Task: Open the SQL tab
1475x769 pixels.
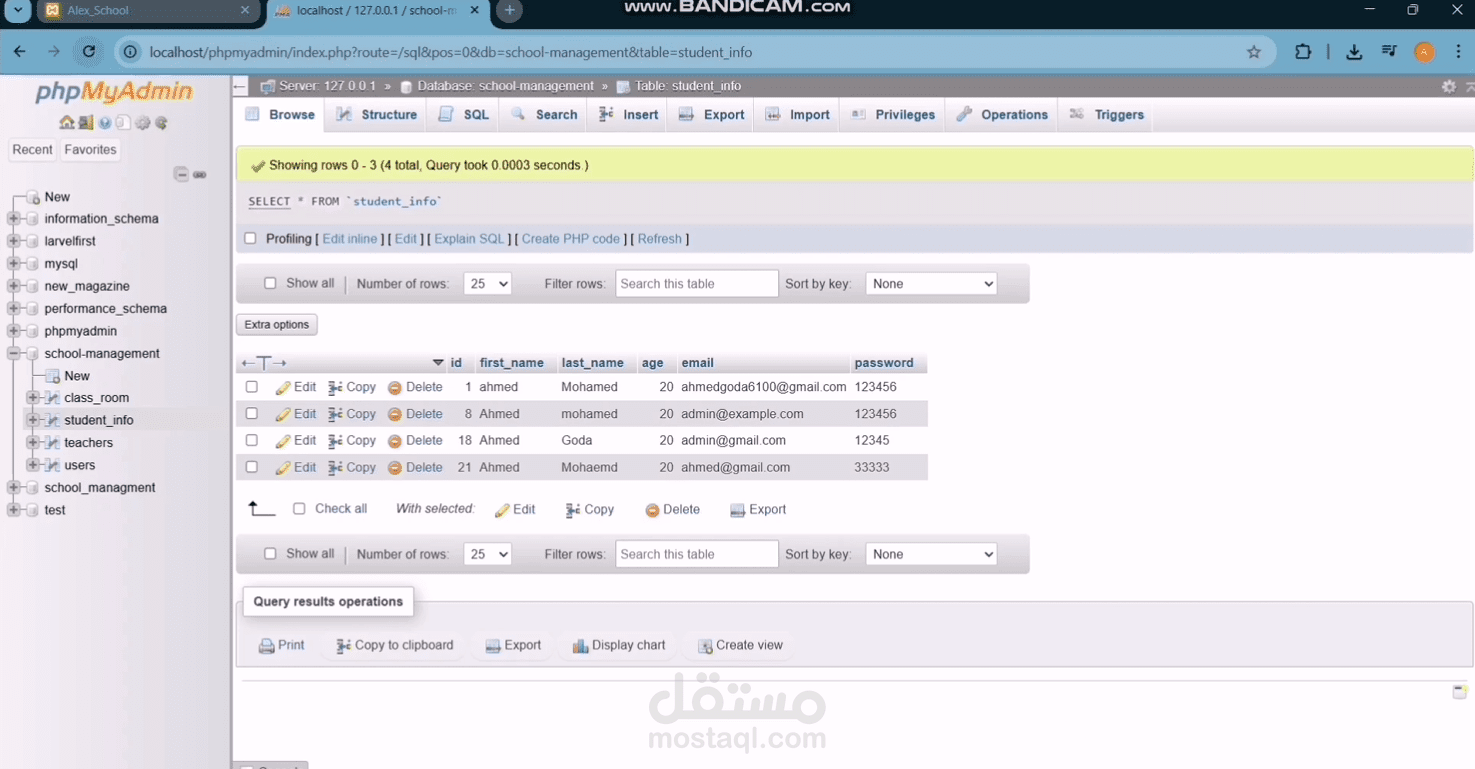Action: (x=464, y=115)
